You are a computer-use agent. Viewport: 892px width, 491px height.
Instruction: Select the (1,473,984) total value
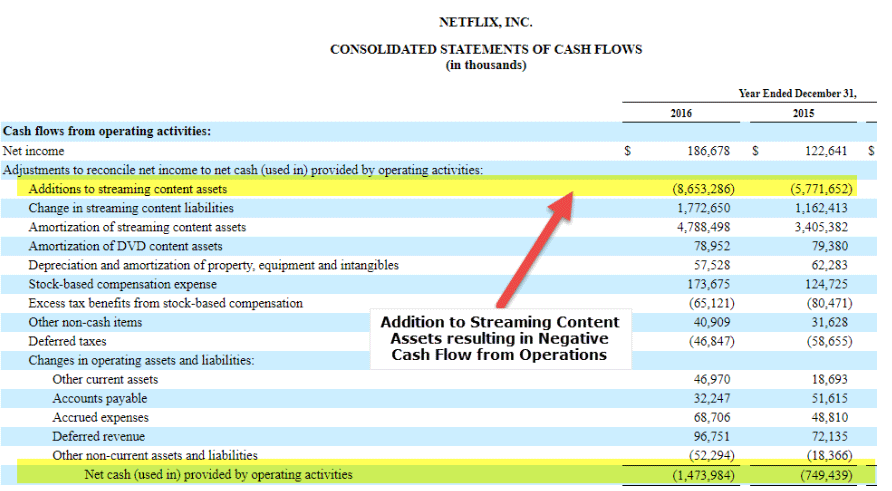pos(703,475)
